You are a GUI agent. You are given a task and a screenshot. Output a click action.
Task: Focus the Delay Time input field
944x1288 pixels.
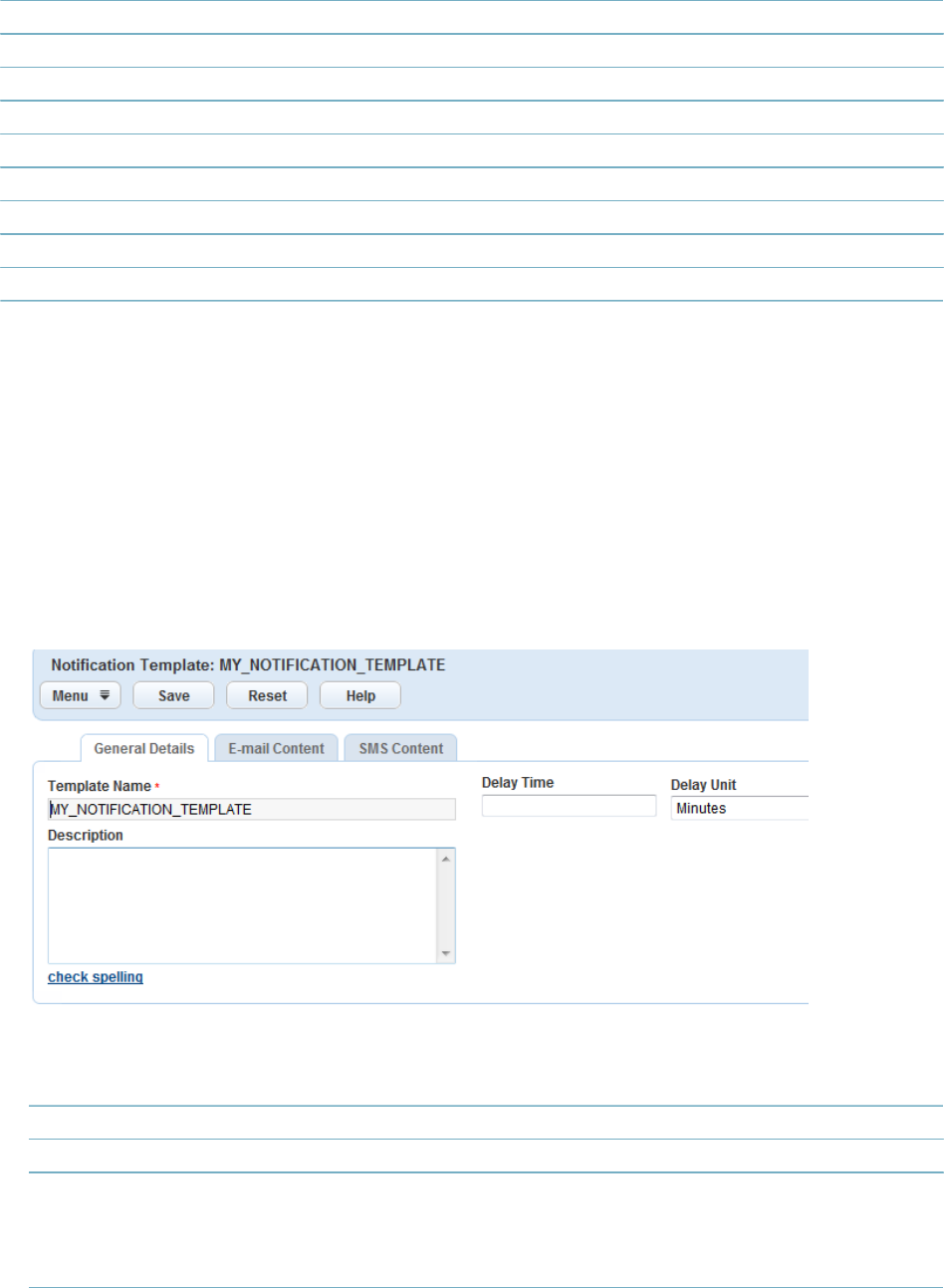point(569,806)
